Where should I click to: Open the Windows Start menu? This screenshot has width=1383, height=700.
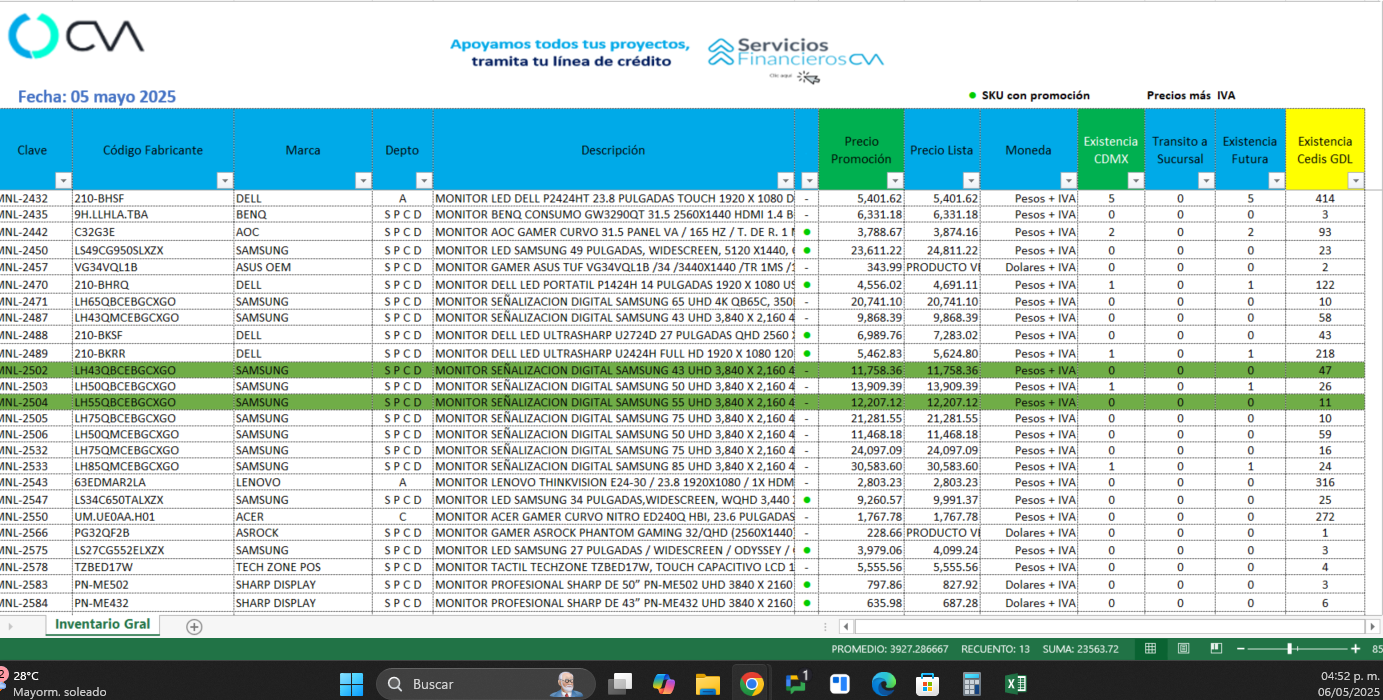click(351, 684)
